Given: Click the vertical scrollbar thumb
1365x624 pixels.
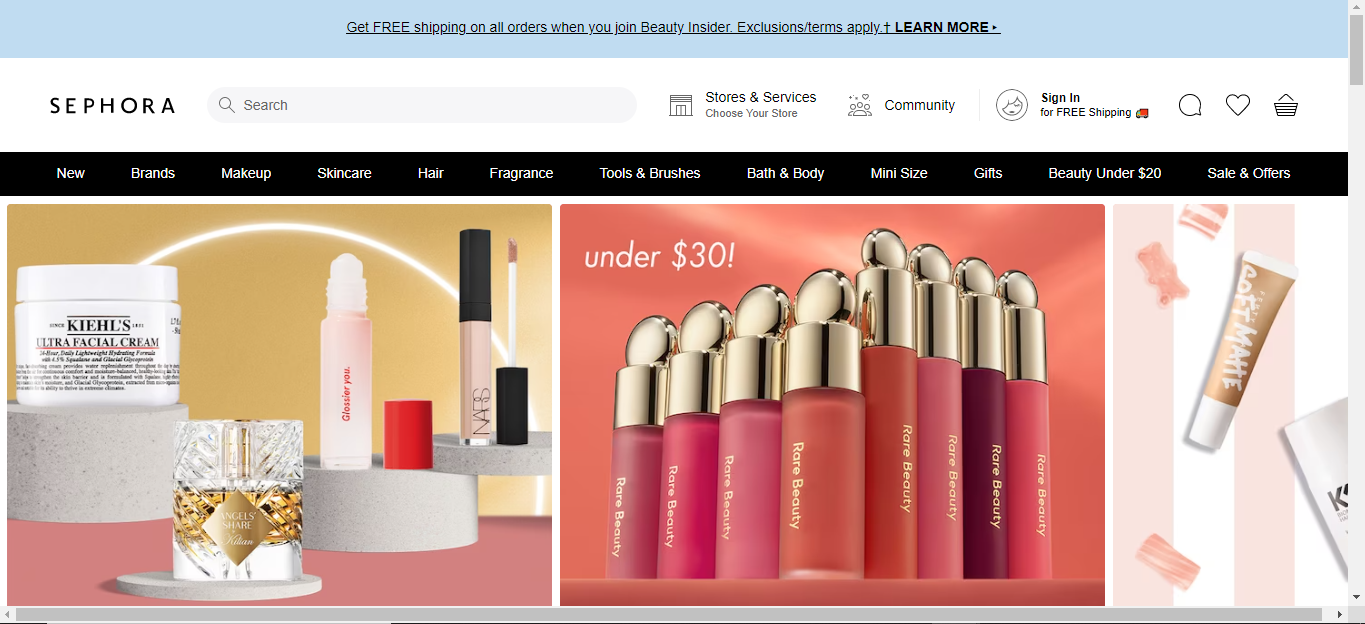Looking at the screenshot, I should [x=1356, y=51].
